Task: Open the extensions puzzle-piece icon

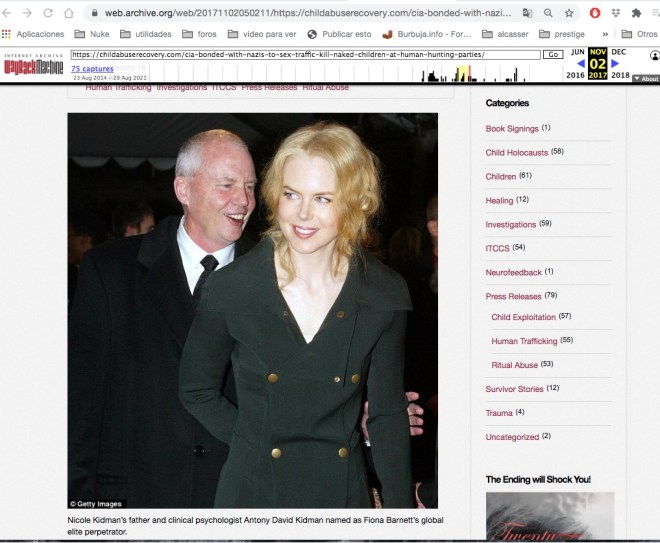Action: tap(637, 13)
